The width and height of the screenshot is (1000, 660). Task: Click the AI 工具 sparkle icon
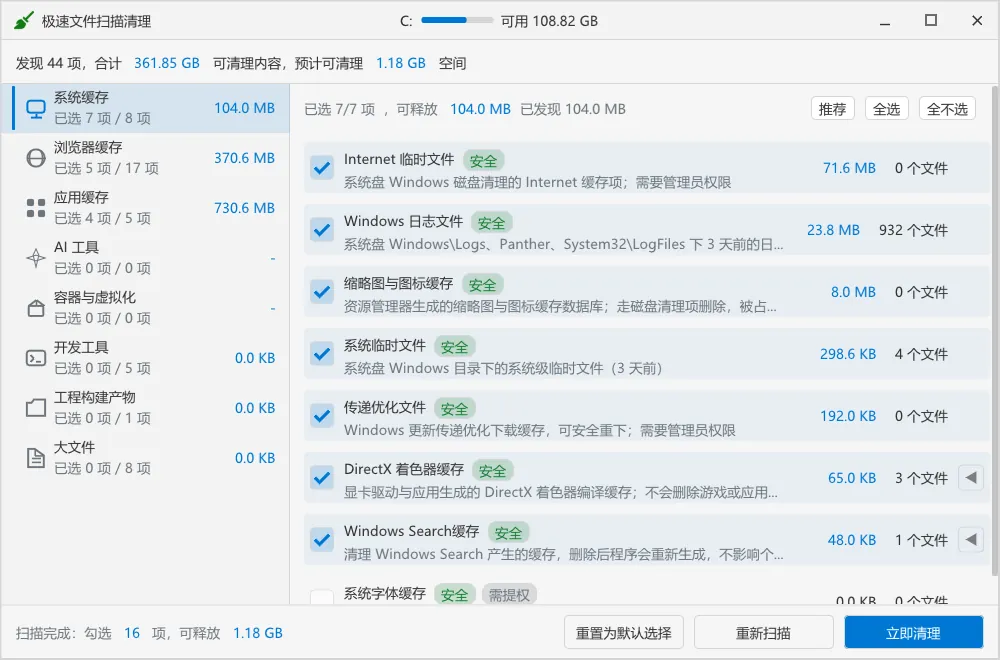pyautogui.click(x=36, y=258)
